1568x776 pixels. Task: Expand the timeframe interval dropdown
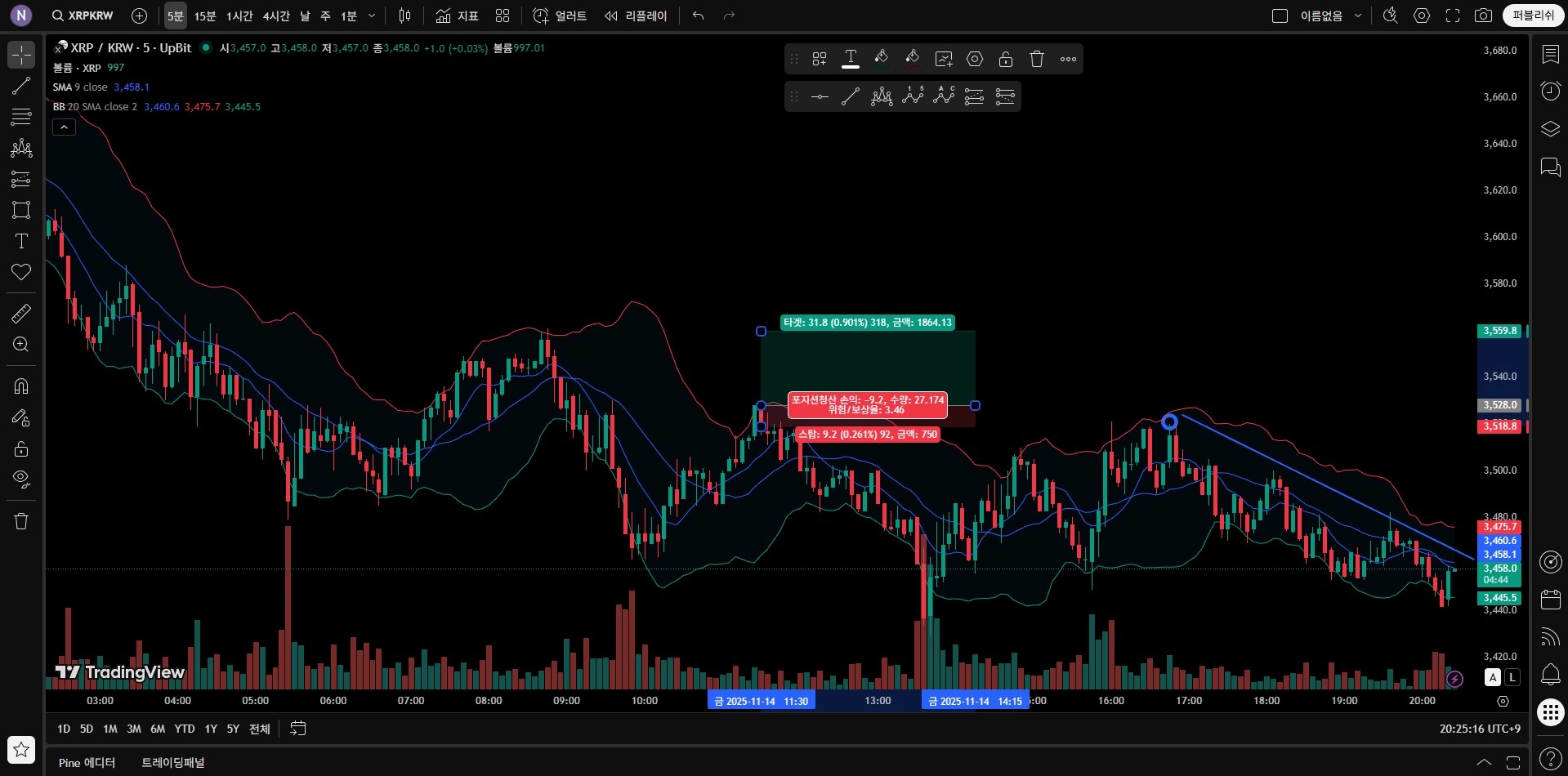(373, 16)
